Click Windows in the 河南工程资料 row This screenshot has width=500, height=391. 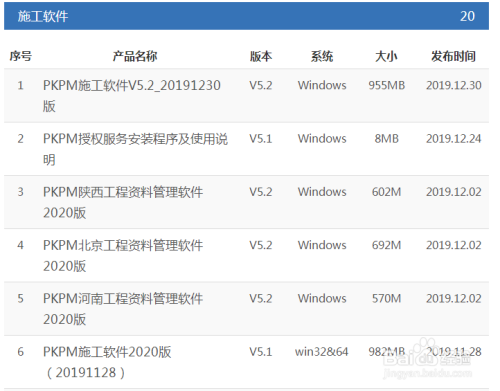(x=322, y=298)
